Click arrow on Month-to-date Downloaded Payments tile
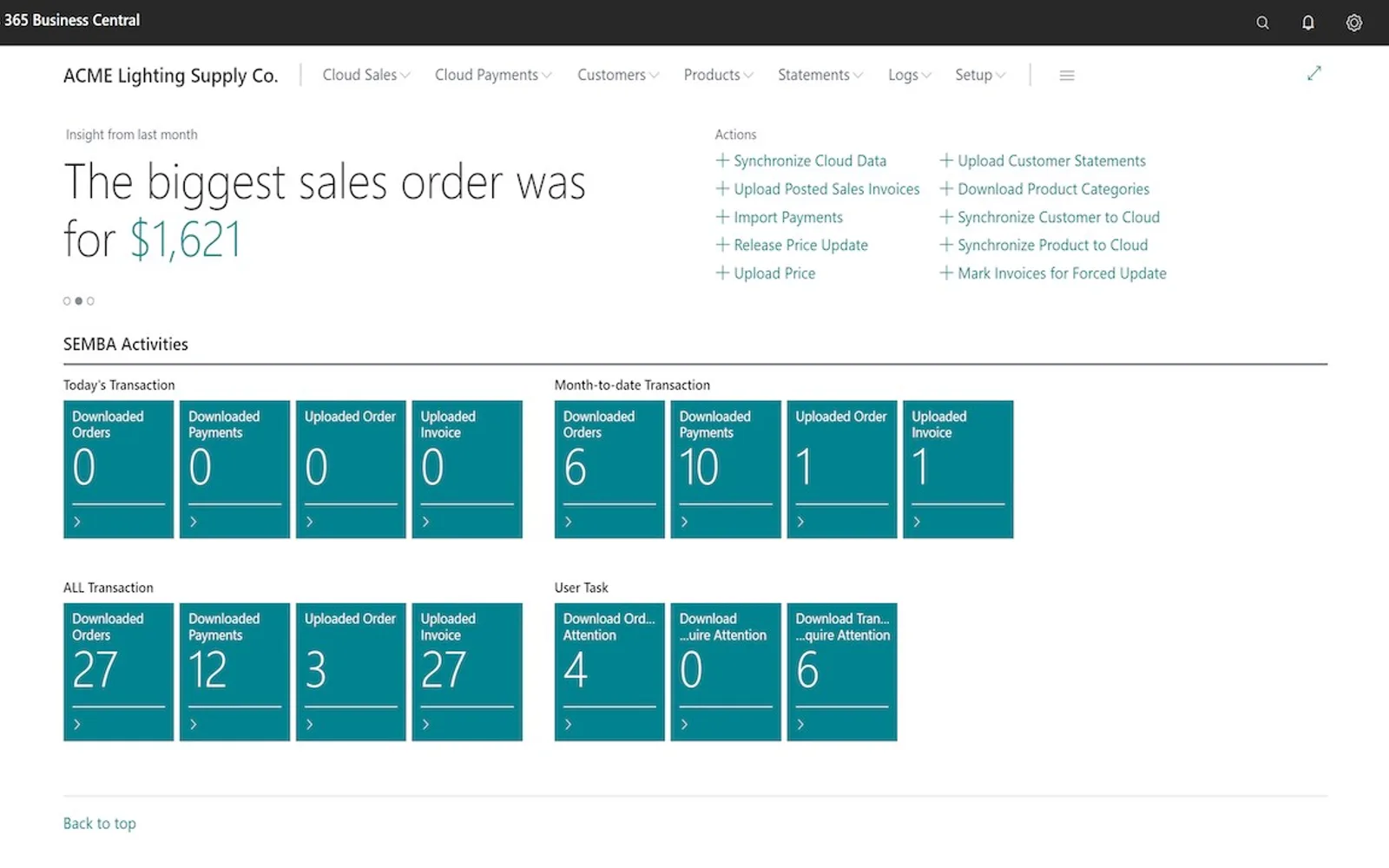Image resolution: width=1389 pixels, height=868 pixels. (x=685, y=522)
